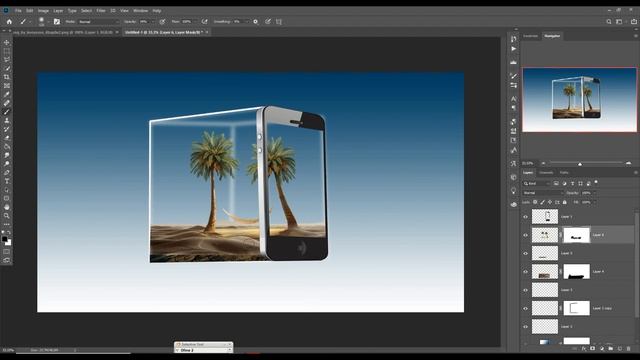Select the Rectangular Marquee tool
Viewport: 640px width, 360px height.
[x=7, y=51]
